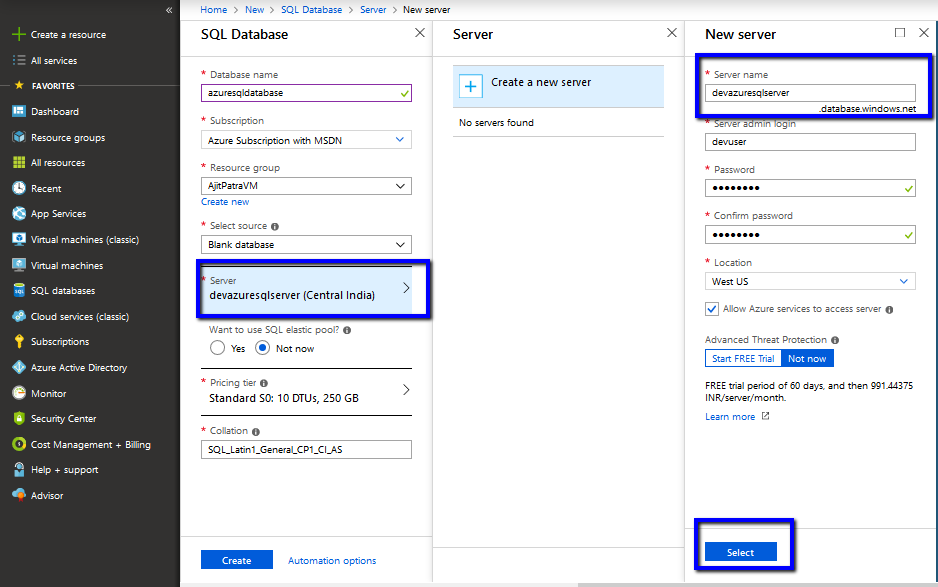Open Dashboard from the sidebar icon
This screenshot has width=938, height=587.
pyautogui.click(x=18, y=111)
